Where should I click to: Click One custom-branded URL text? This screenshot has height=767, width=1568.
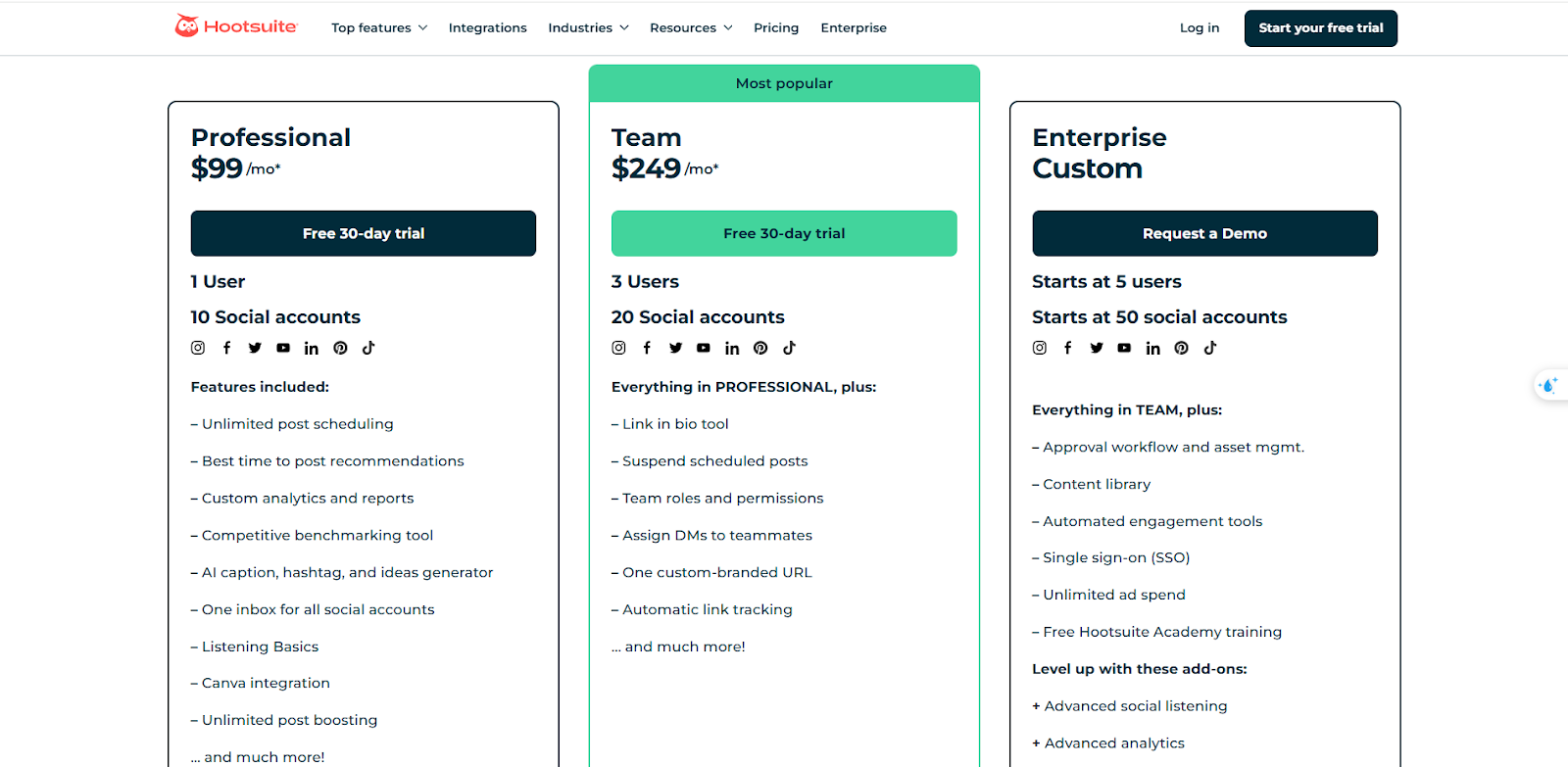(717, 573)
